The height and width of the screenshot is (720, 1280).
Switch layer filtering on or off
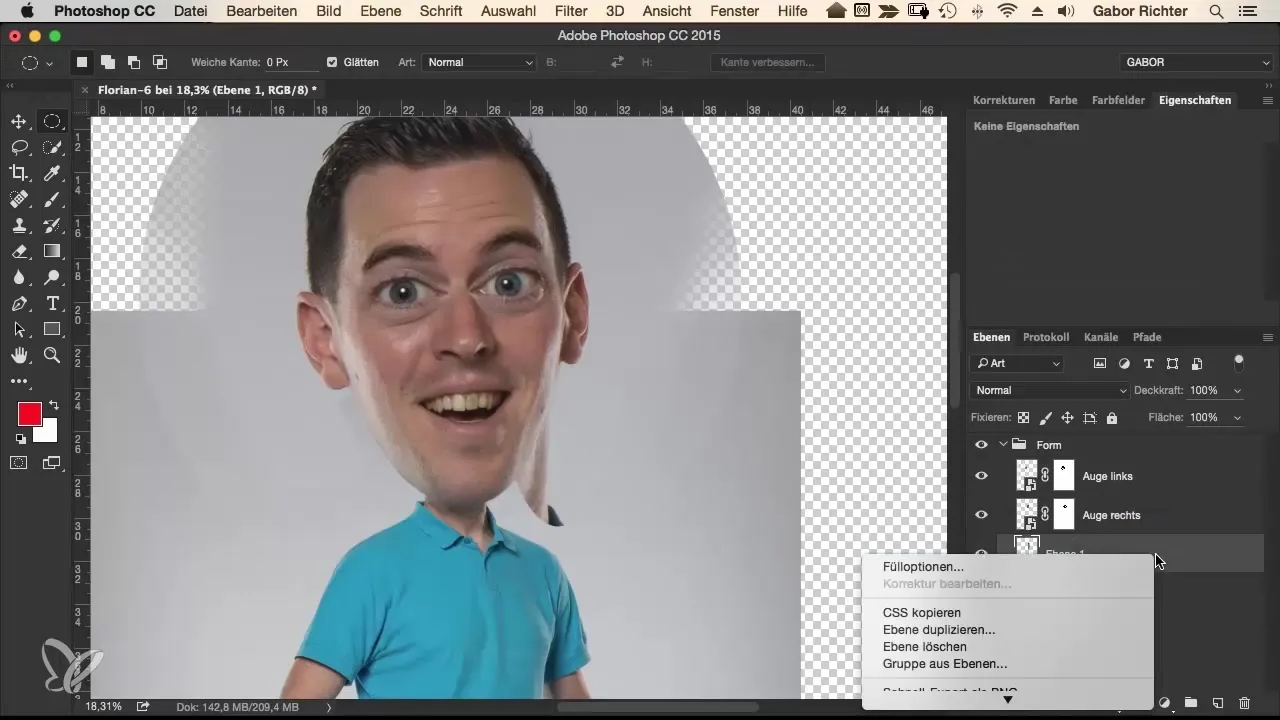pyautogui.click(x=1240, y=361)
